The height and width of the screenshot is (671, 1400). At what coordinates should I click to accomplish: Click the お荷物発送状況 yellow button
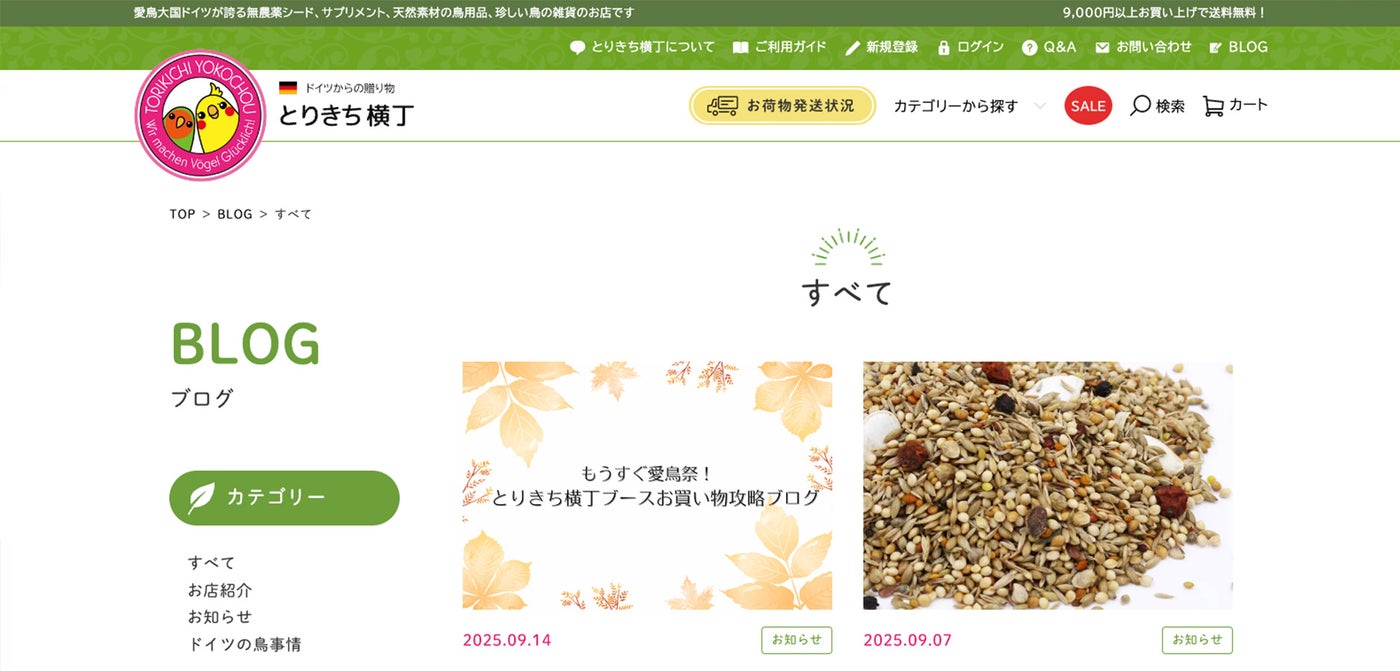click(x=782, y=105)
